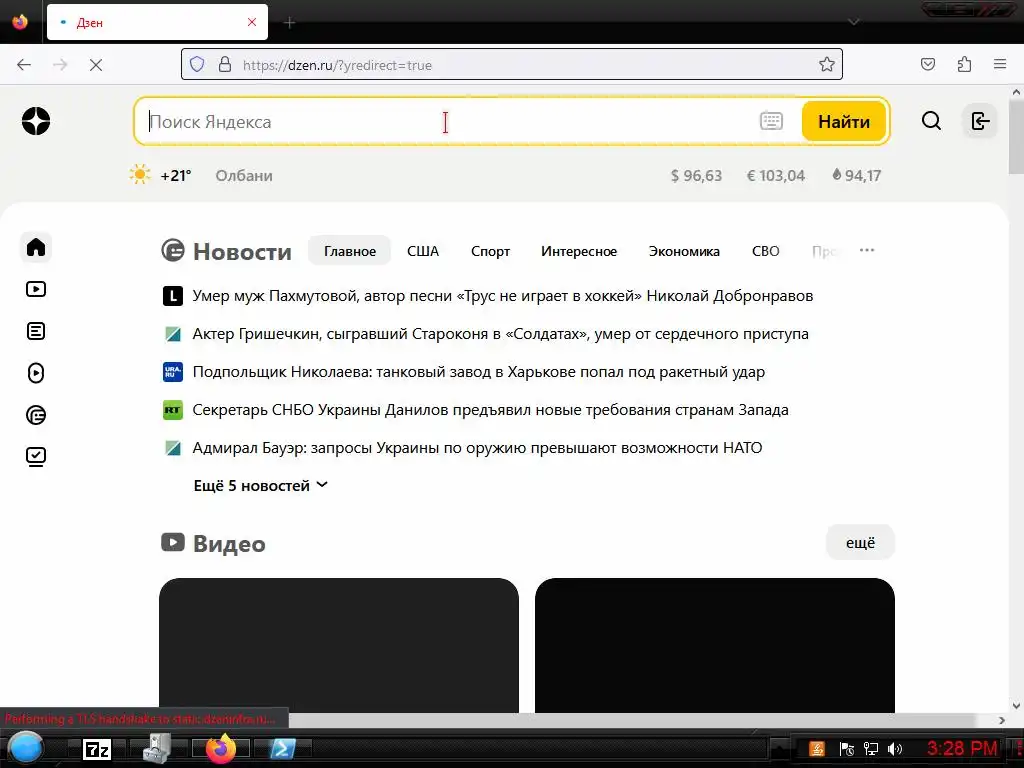Click the Firefox taskbar icon
Screen dimensions: 1024x768
coord(221,748)
